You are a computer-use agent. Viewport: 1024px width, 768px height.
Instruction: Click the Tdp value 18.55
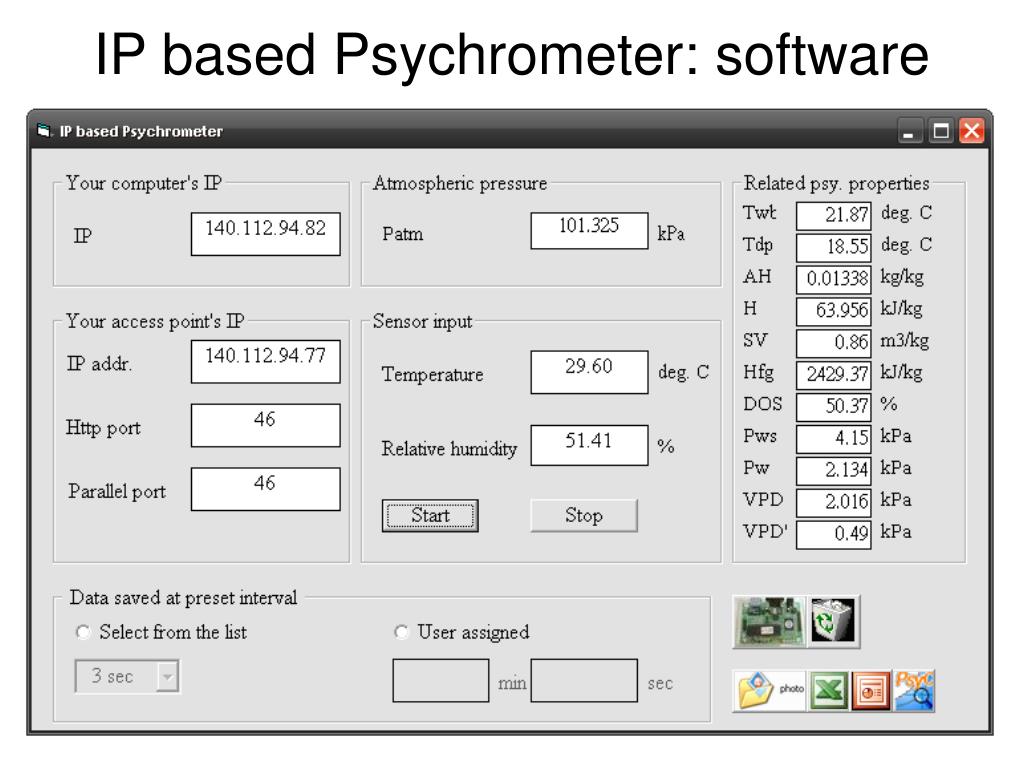pyautogui.click(x=834, y=248)
